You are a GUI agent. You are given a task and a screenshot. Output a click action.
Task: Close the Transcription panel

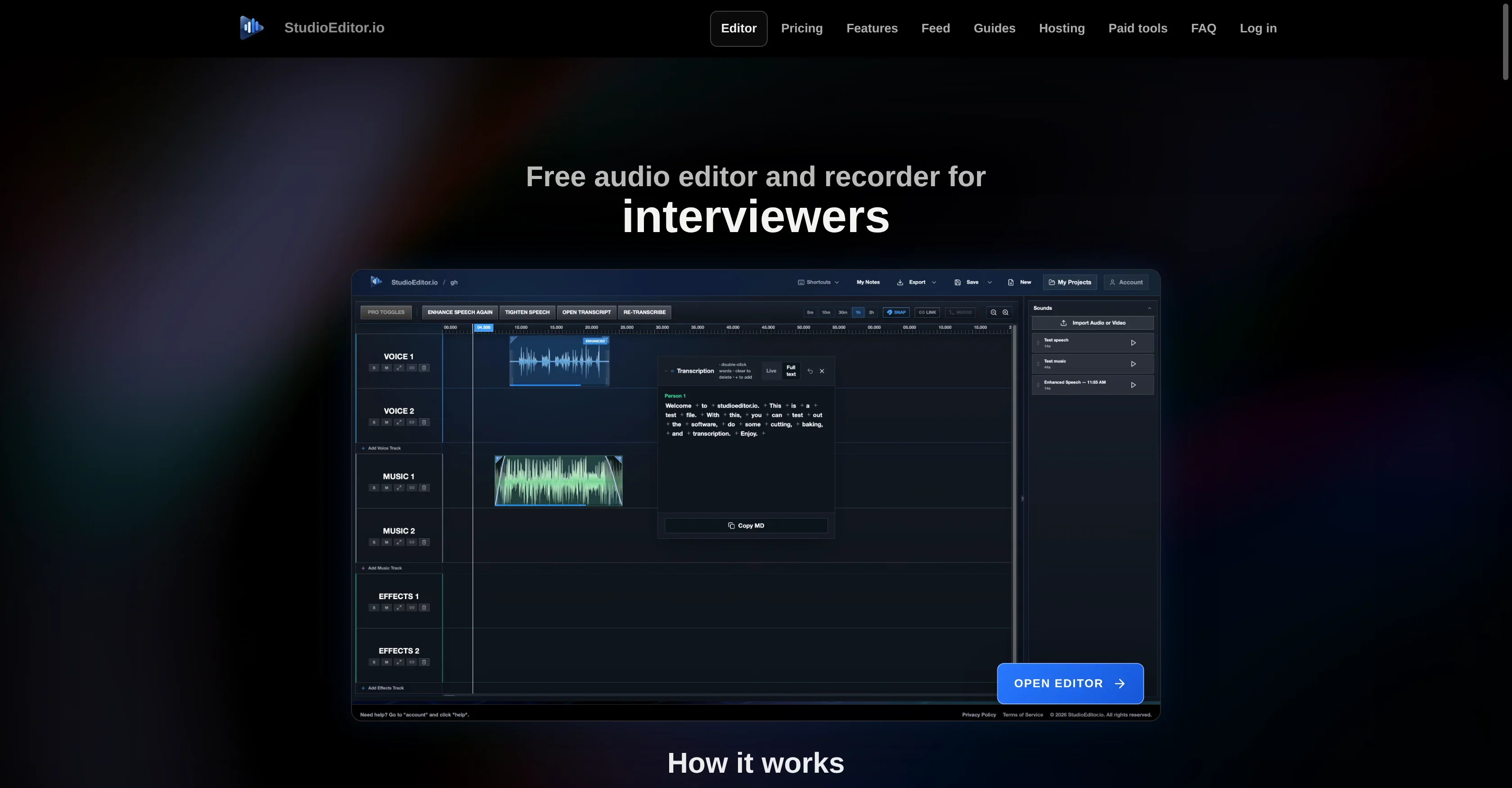tap(822, 371)
